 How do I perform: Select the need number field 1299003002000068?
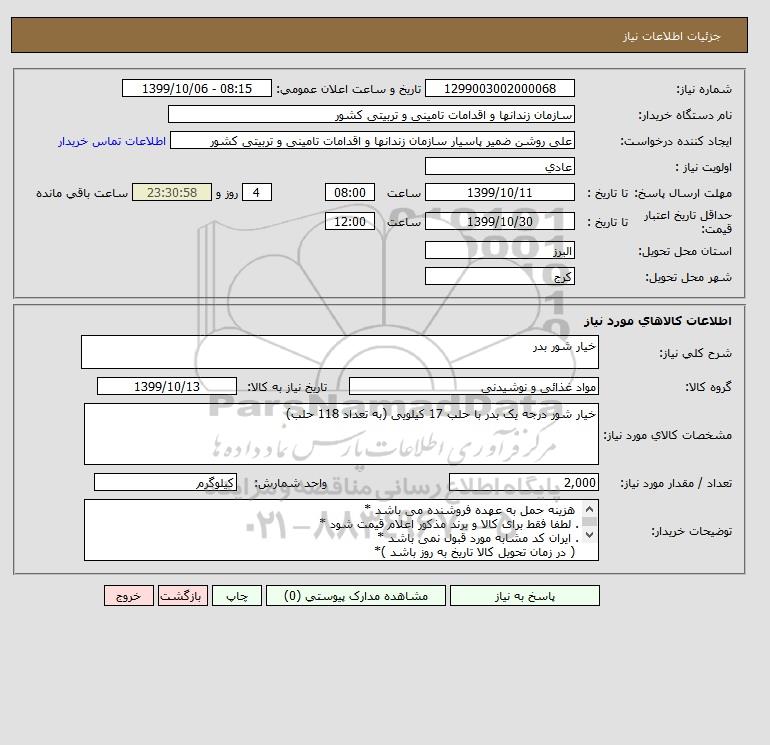click(499, 88)
